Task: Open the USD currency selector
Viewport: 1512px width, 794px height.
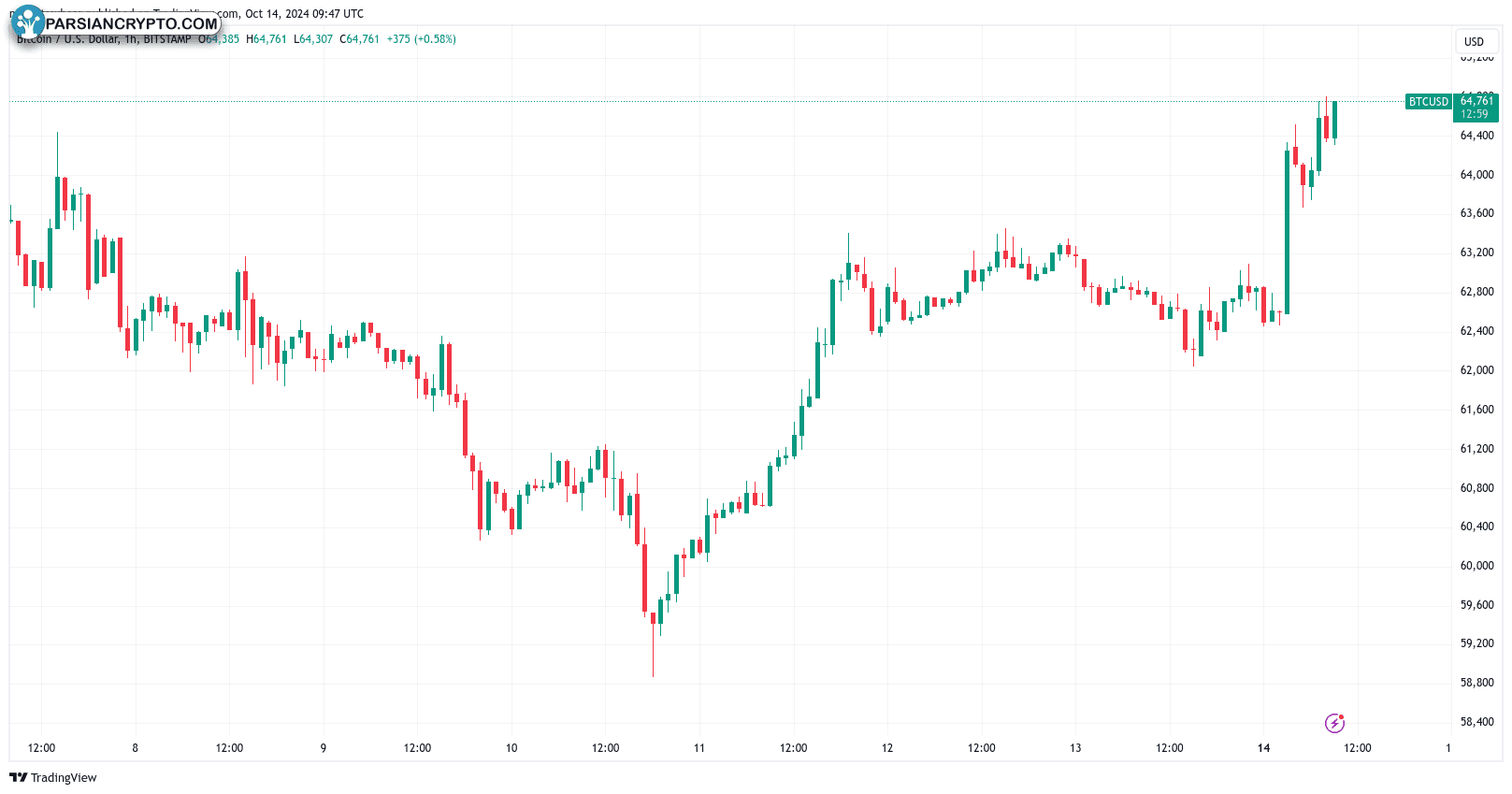Action: [1475, 41]
